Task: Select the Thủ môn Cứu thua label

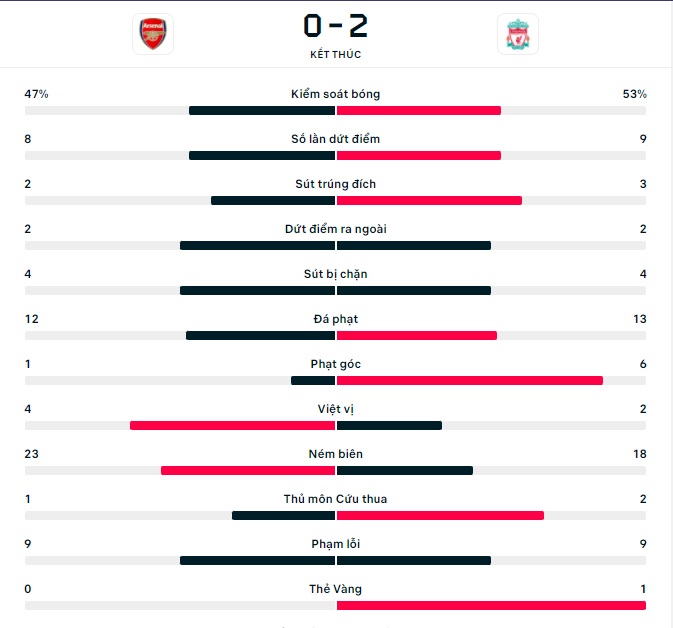Action: tap(336, 499)
